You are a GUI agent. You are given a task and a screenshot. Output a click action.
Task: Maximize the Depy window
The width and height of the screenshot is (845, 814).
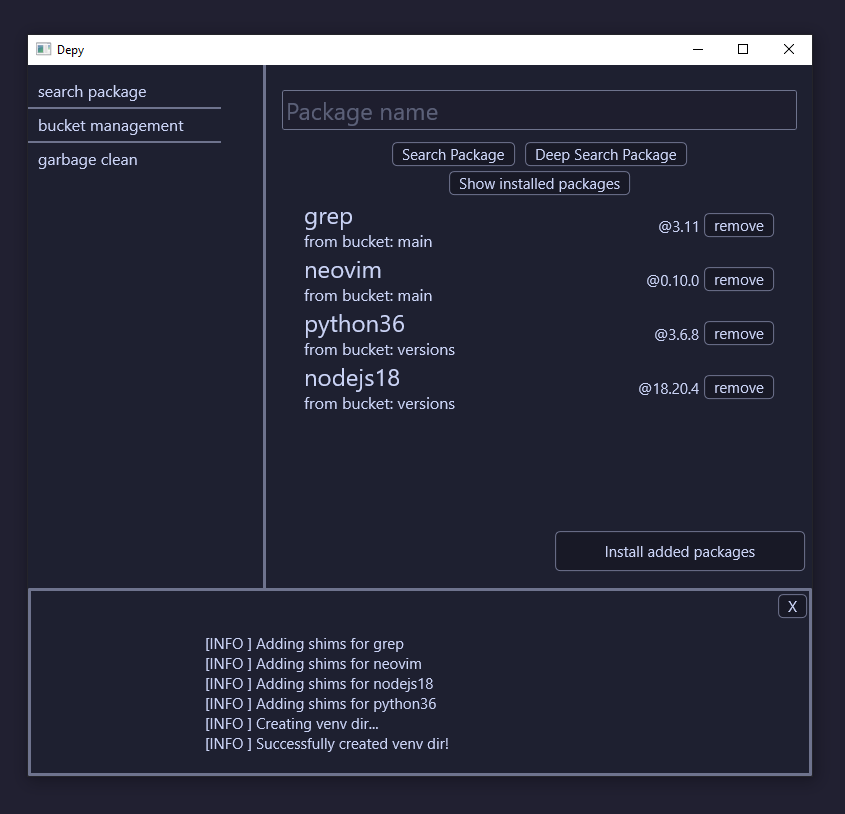coord(743,50)
